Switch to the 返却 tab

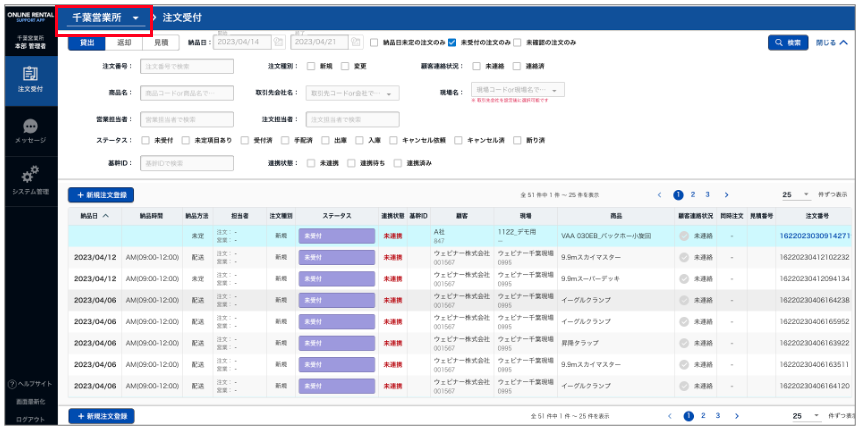pos(124,43)
